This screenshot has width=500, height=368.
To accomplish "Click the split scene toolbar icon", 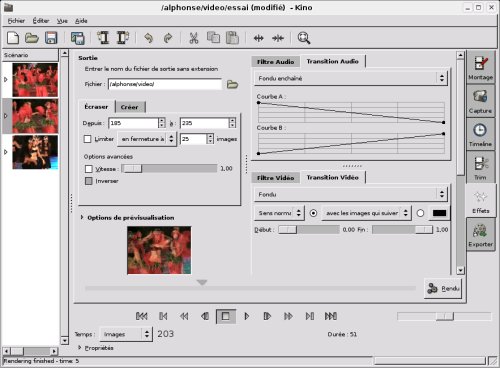I will [x=259, y=38].
